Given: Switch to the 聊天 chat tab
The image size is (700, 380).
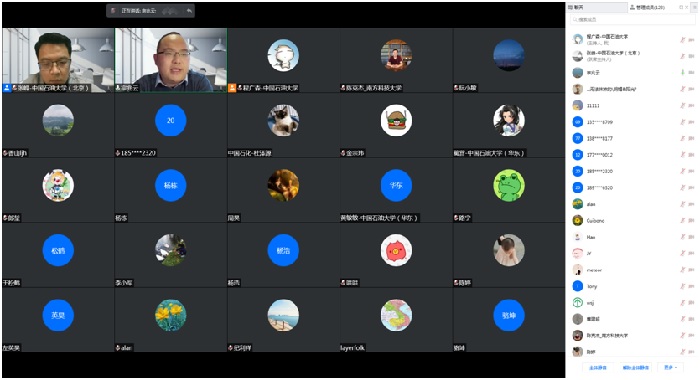Looking at the screenshot, I should coord(597,8).
